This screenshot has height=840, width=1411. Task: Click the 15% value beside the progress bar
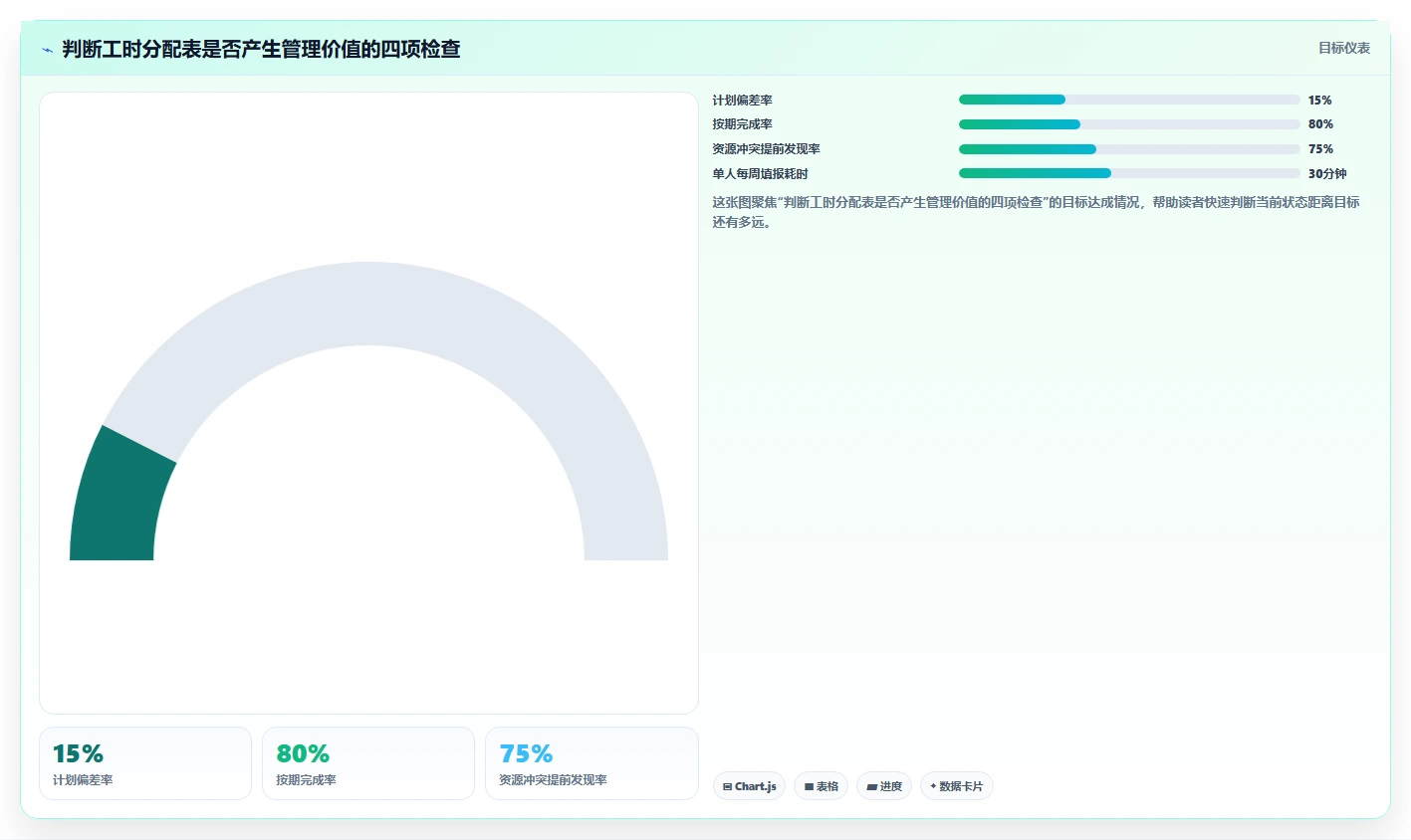point(1319,101)
